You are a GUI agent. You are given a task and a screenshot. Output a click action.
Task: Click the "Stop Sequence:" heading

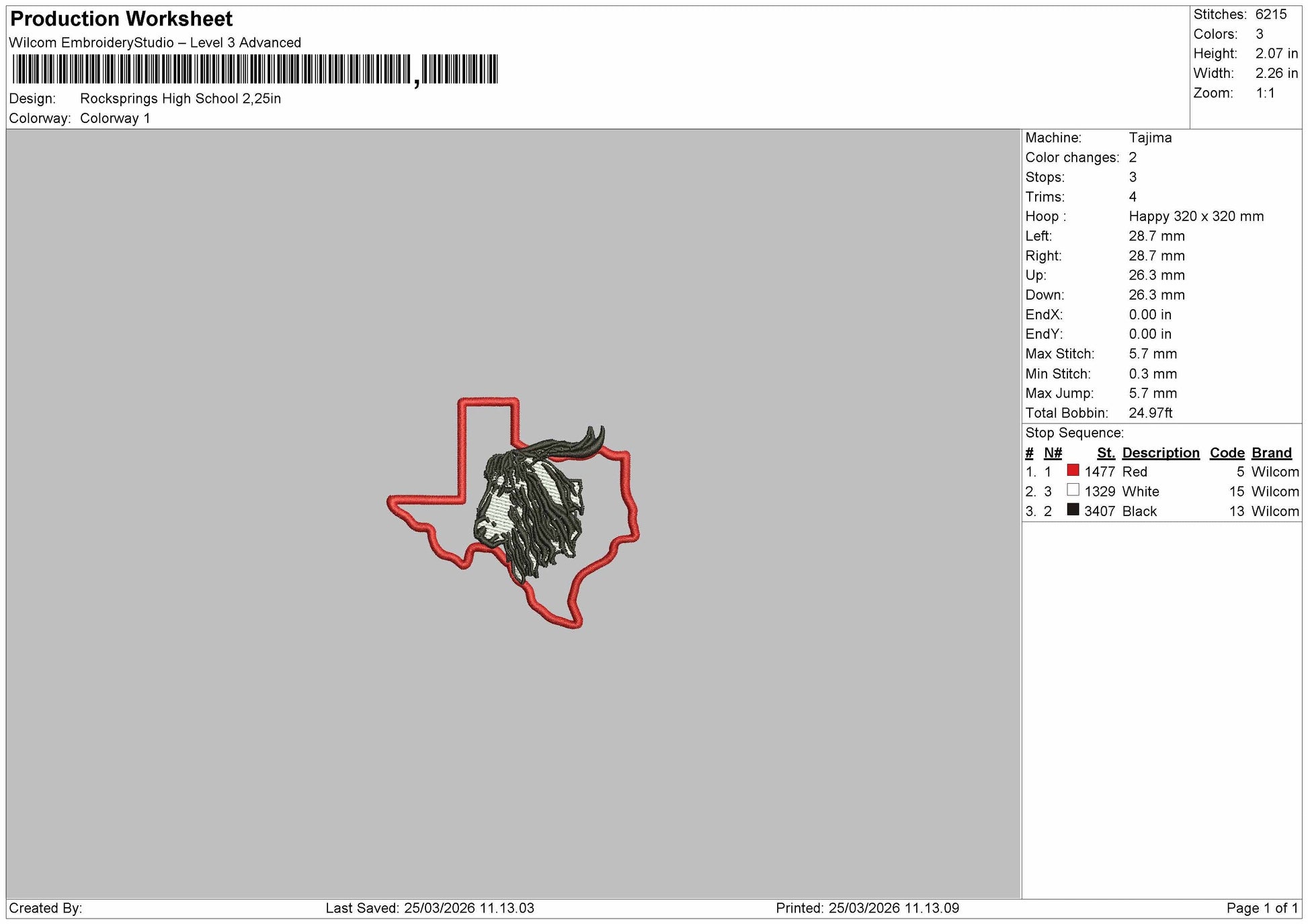click(1074, 433)
